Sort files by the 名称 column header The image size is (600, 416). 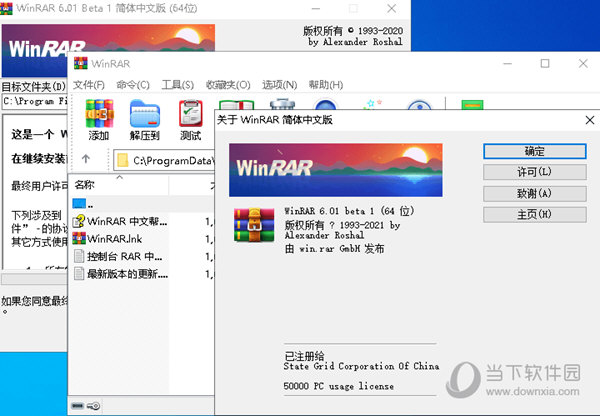(86, 185)
